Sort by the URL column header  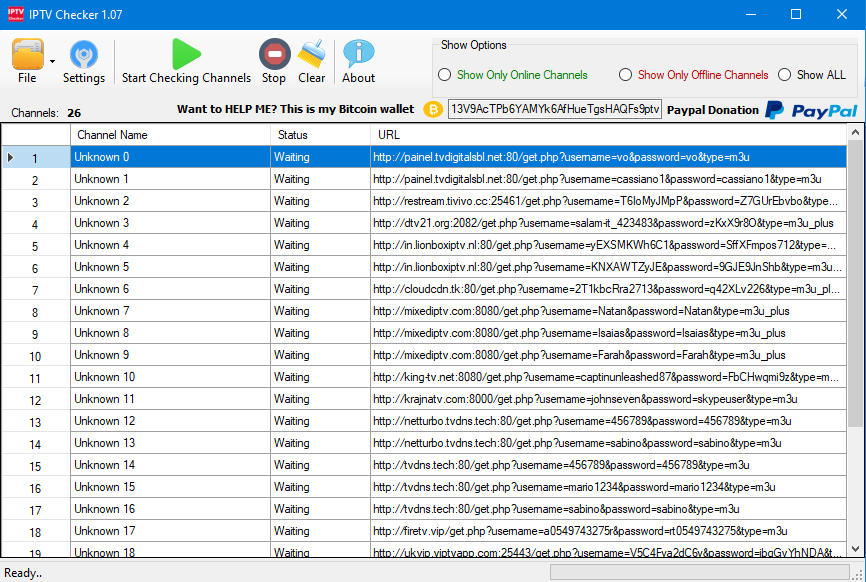(x=608, y=135)
